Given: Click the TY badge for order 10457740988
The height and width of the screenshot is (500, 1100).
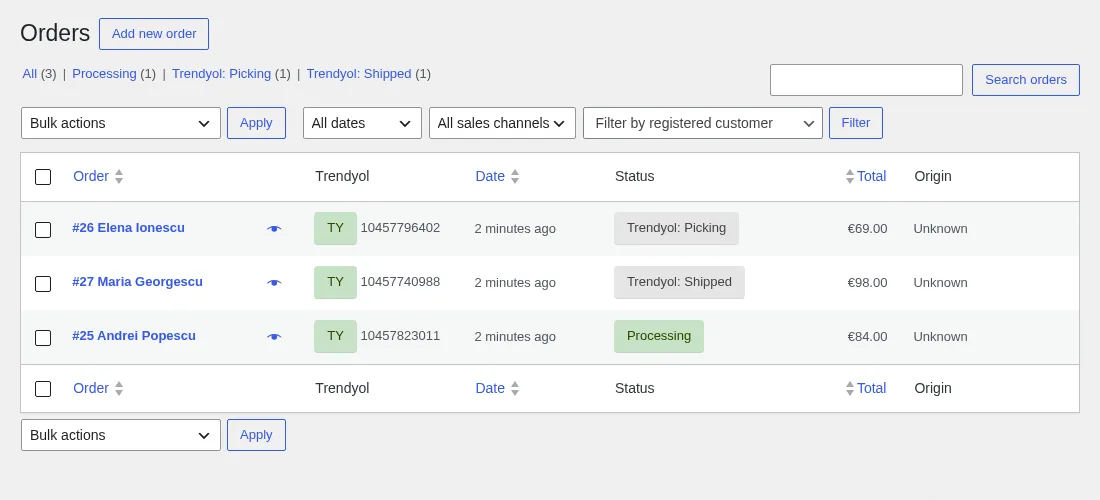Looking at the screenshot, I should 335,283.
